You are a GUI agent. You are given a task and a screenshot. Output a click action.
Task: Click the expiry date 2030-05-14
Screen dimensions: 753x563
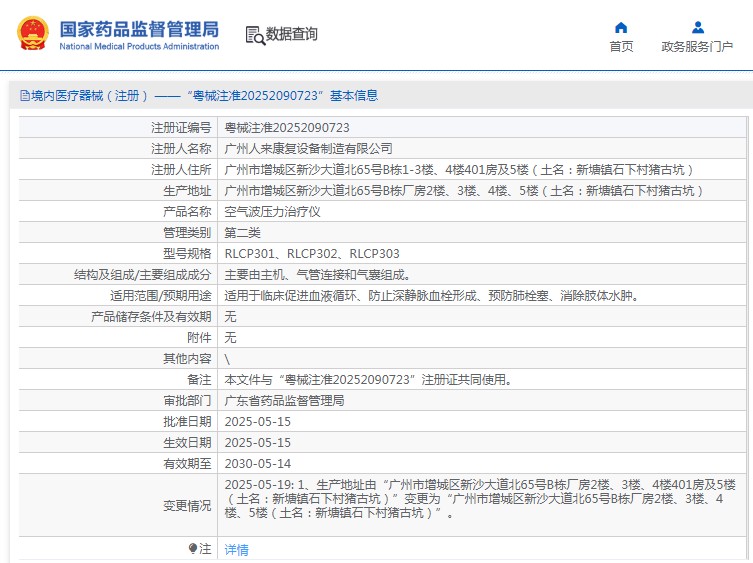257,463
